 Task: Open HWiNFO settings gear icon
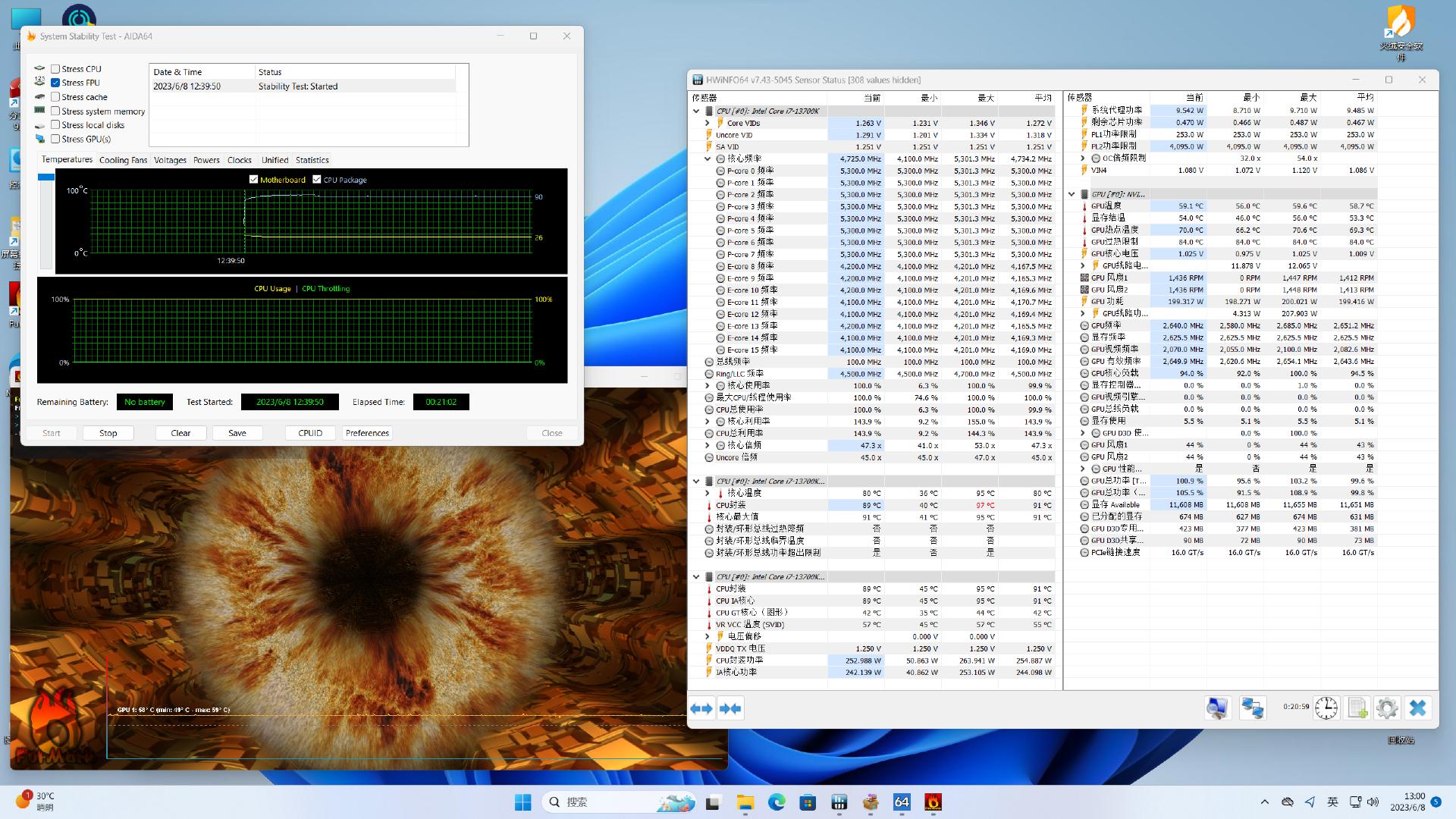coord(1386,708)
